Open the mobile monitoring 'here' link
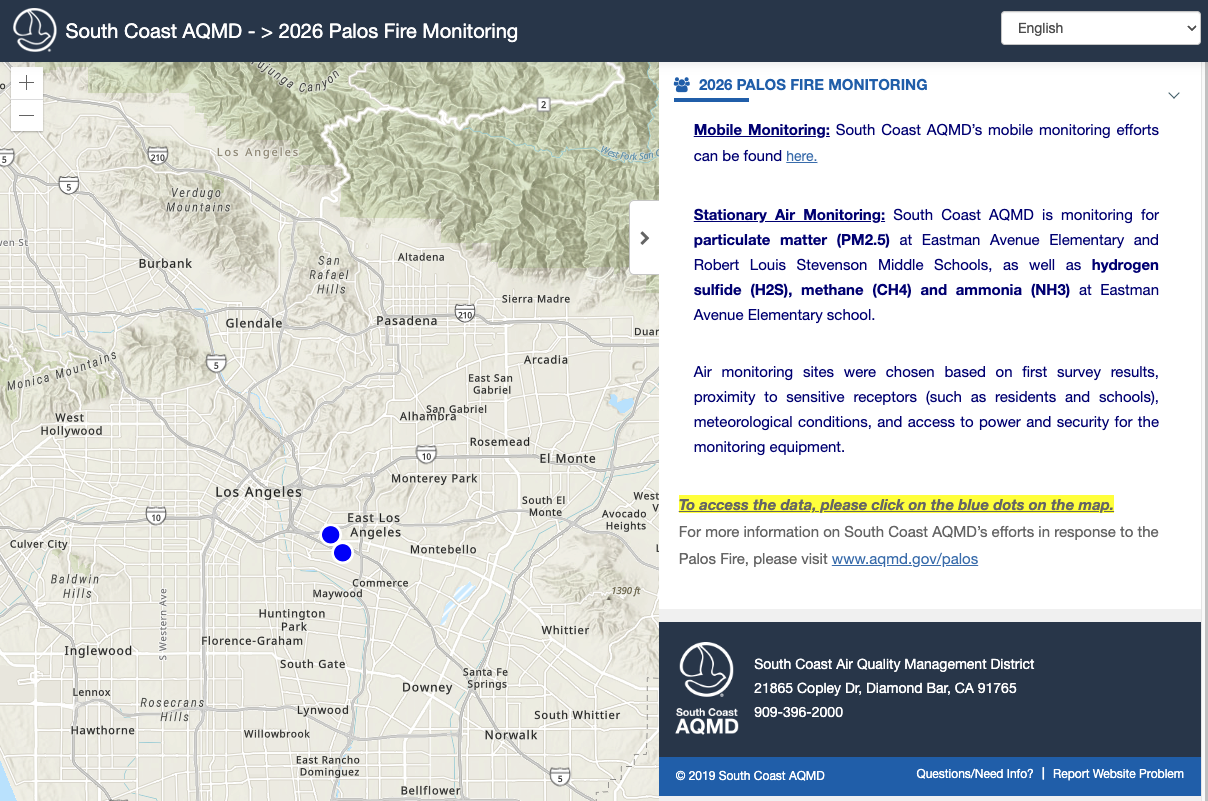The height and width of the screenshot is (801, 1208). 801,156
